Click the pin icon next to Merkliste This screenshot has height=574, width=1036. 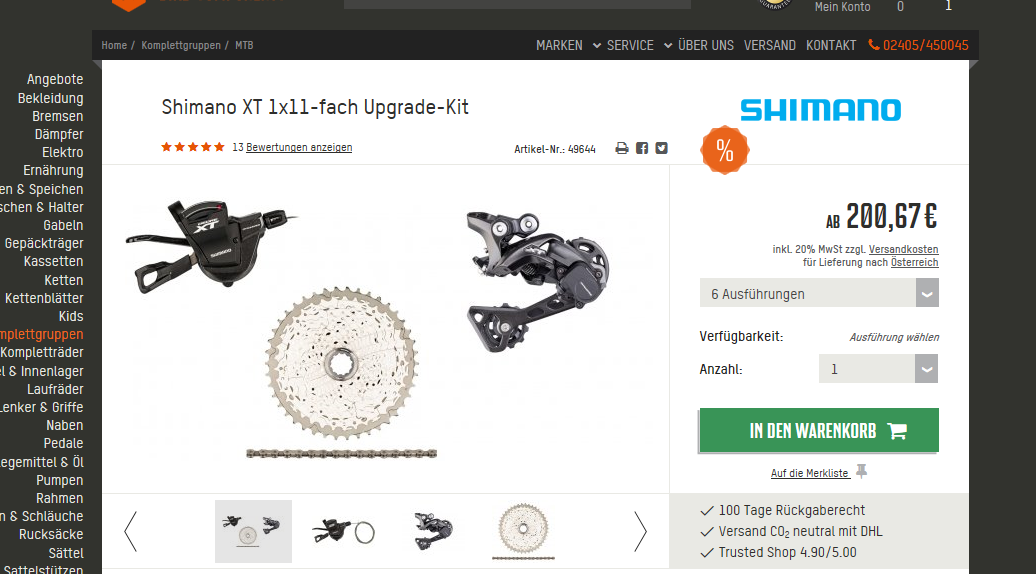tap(862, 472)
